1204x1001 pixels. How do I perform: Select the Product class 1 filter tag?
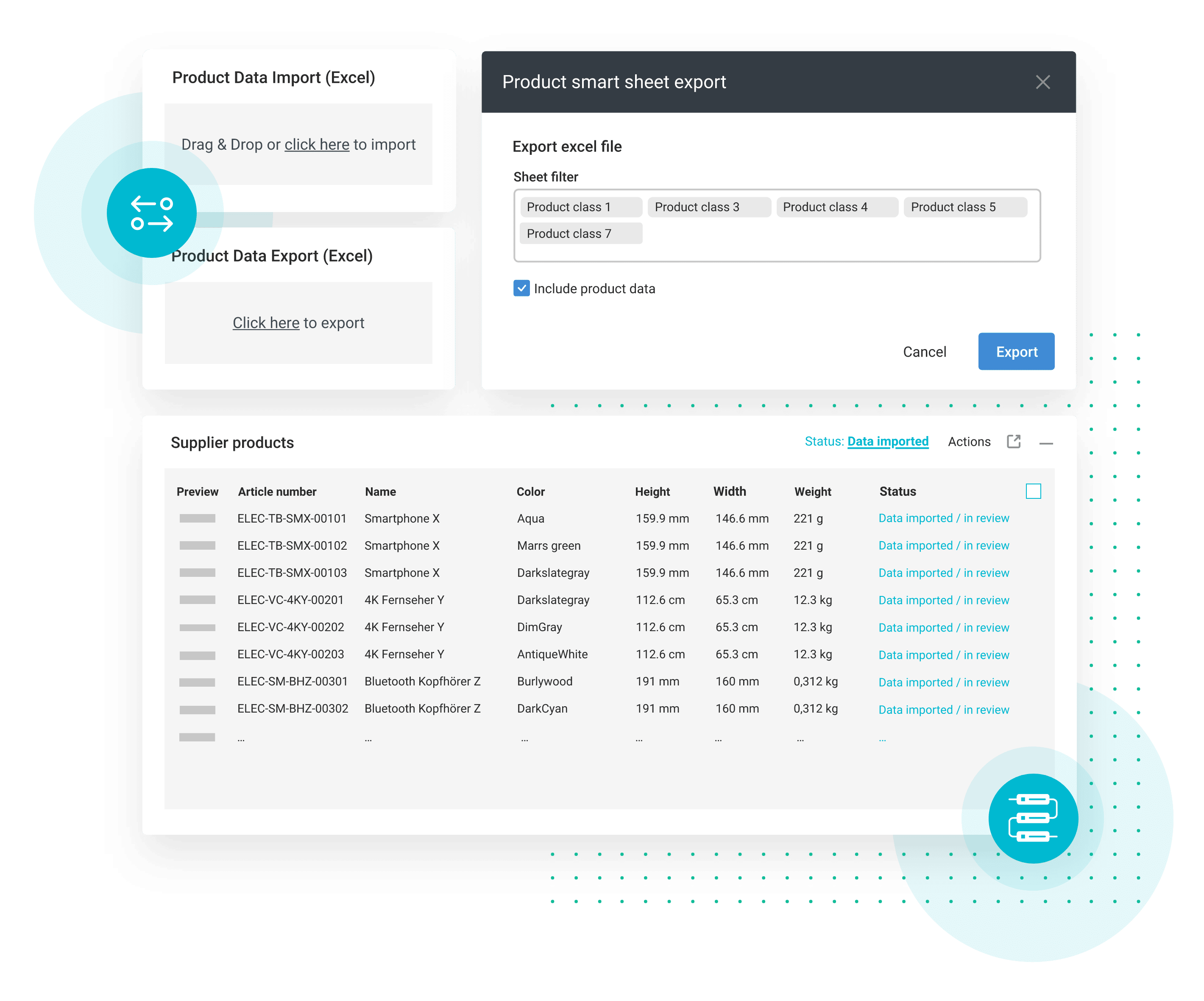(581, 207)
